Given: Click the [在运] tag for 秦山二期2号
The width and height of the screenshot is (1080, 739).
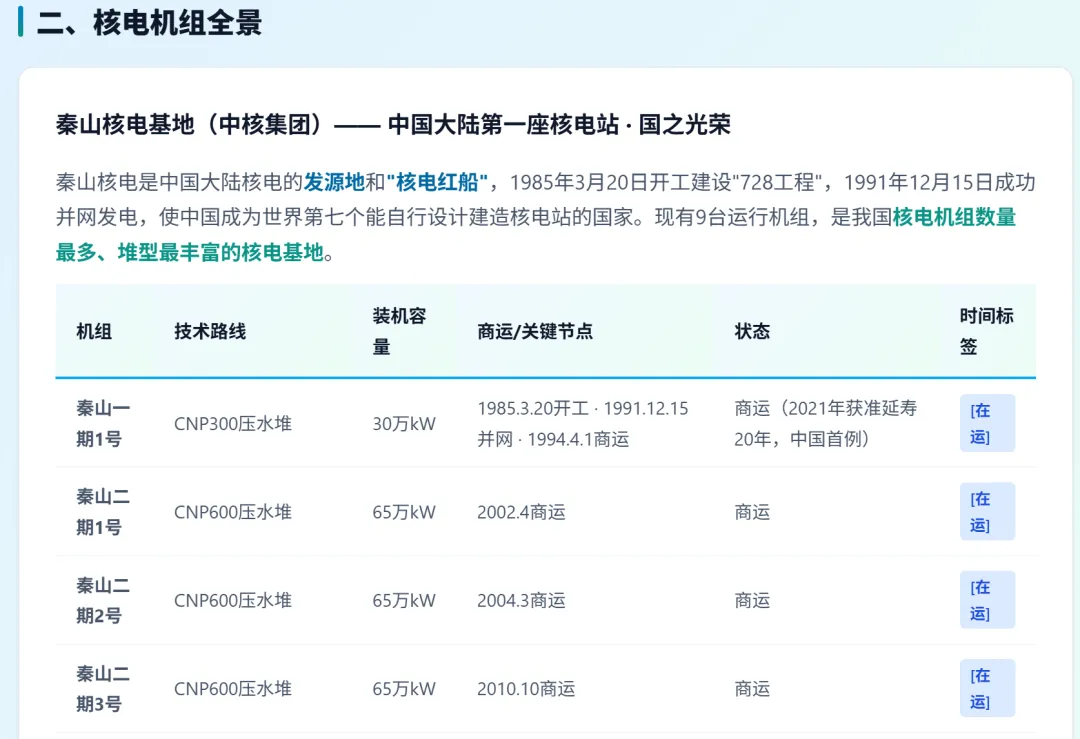Looking at the screenshot, I should tap(987, 599).
